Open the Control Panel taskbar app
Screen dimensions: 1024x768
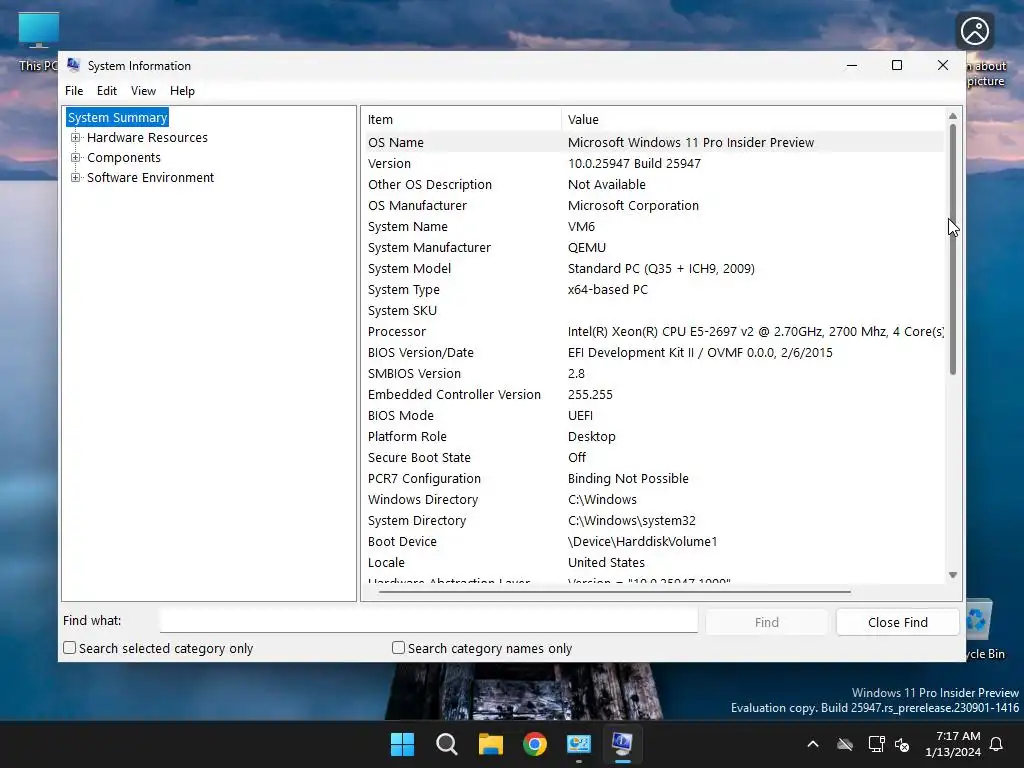(579, 744)
